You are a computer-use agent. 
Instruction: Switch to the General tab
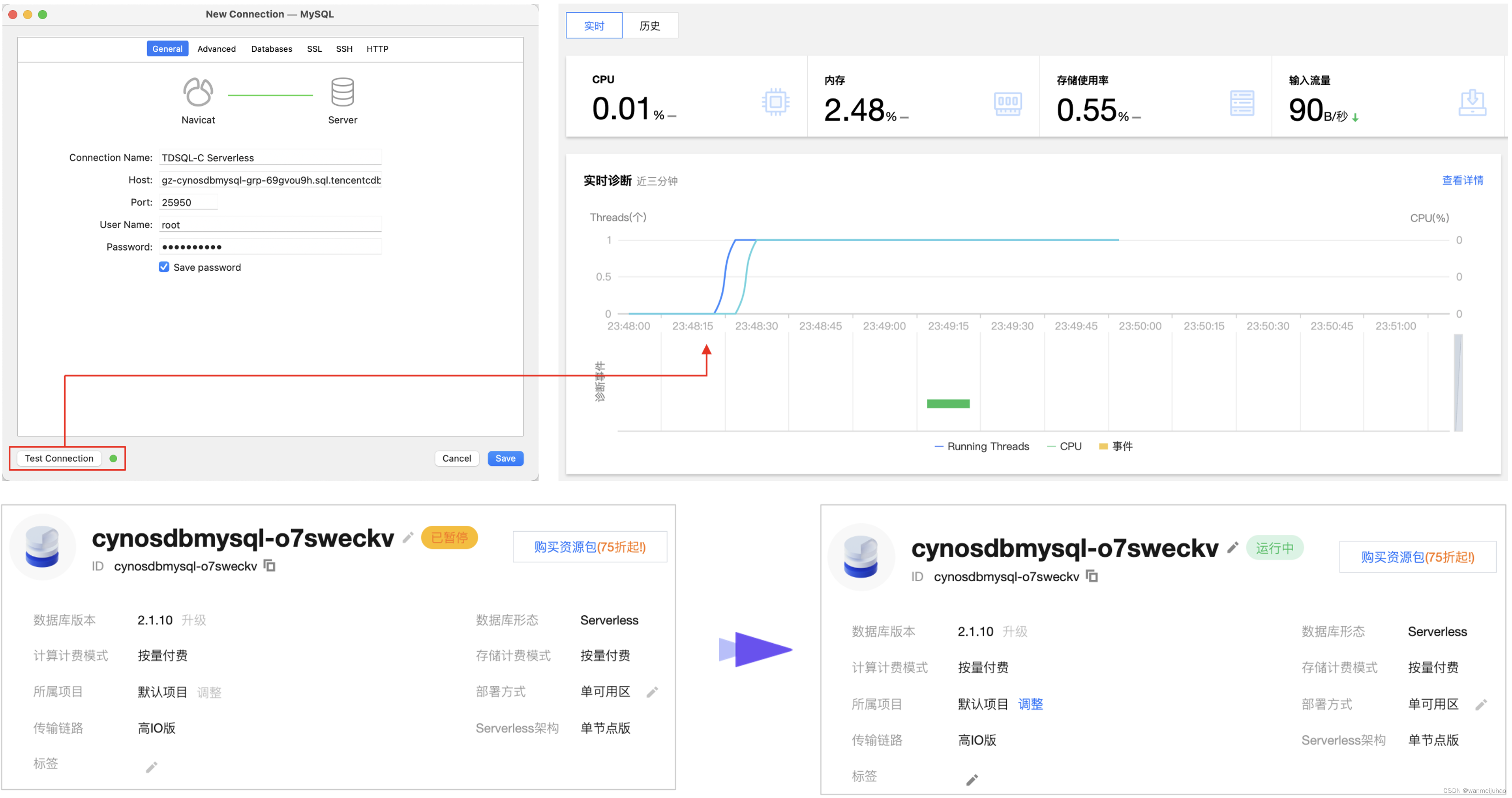[x=167, y=49]
